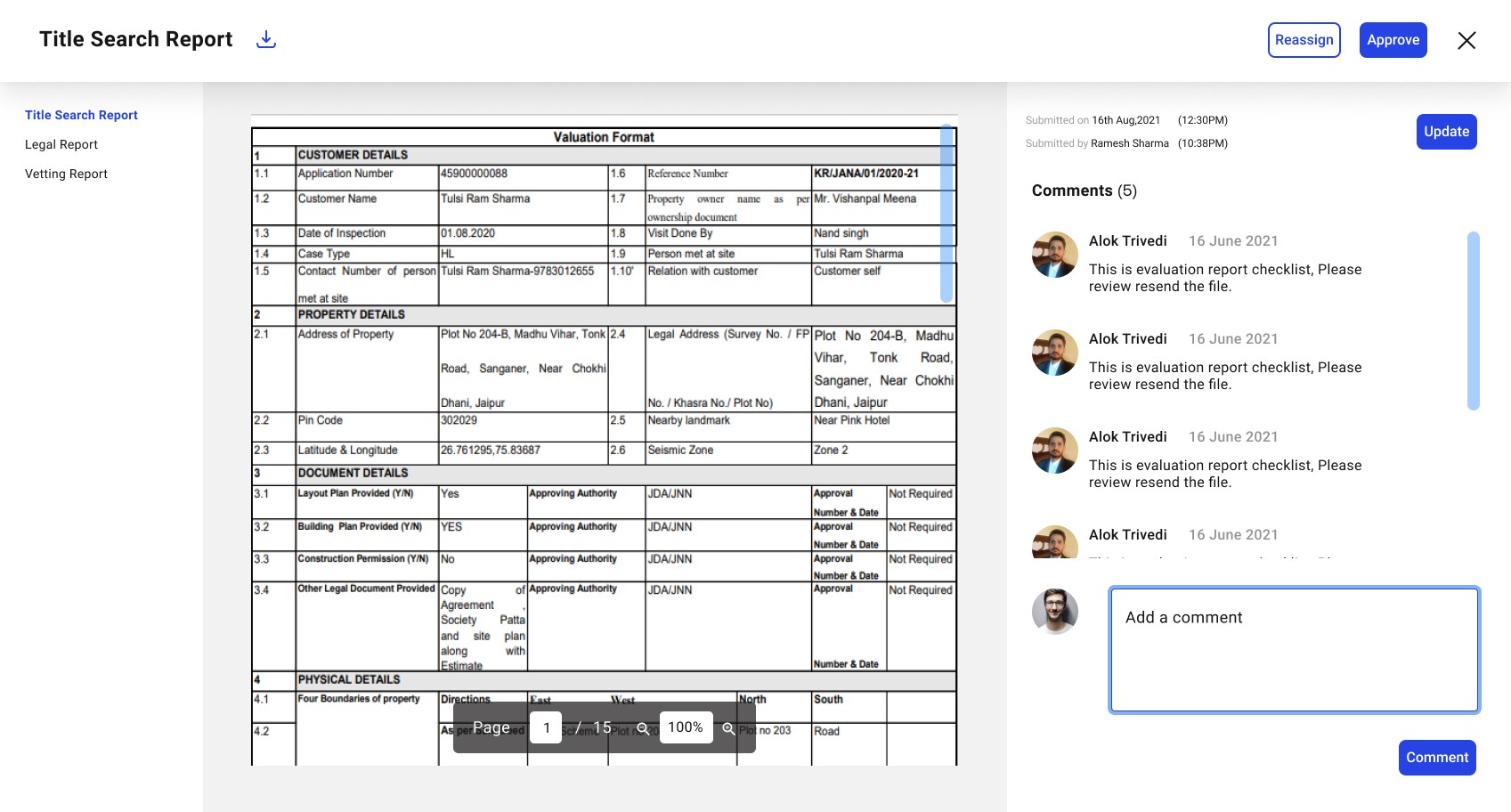1511x812 pixels.
Task: Click the Valuation Format document title
Action: 604,137
